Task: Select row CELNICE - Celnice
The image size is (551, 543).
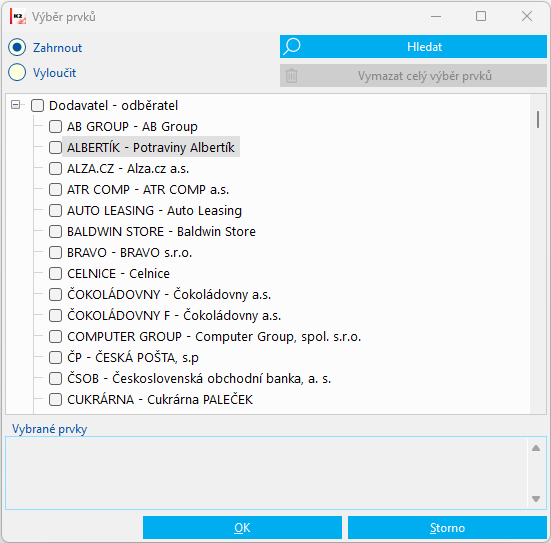Action: pyautogui.click(x=118, y=274)
